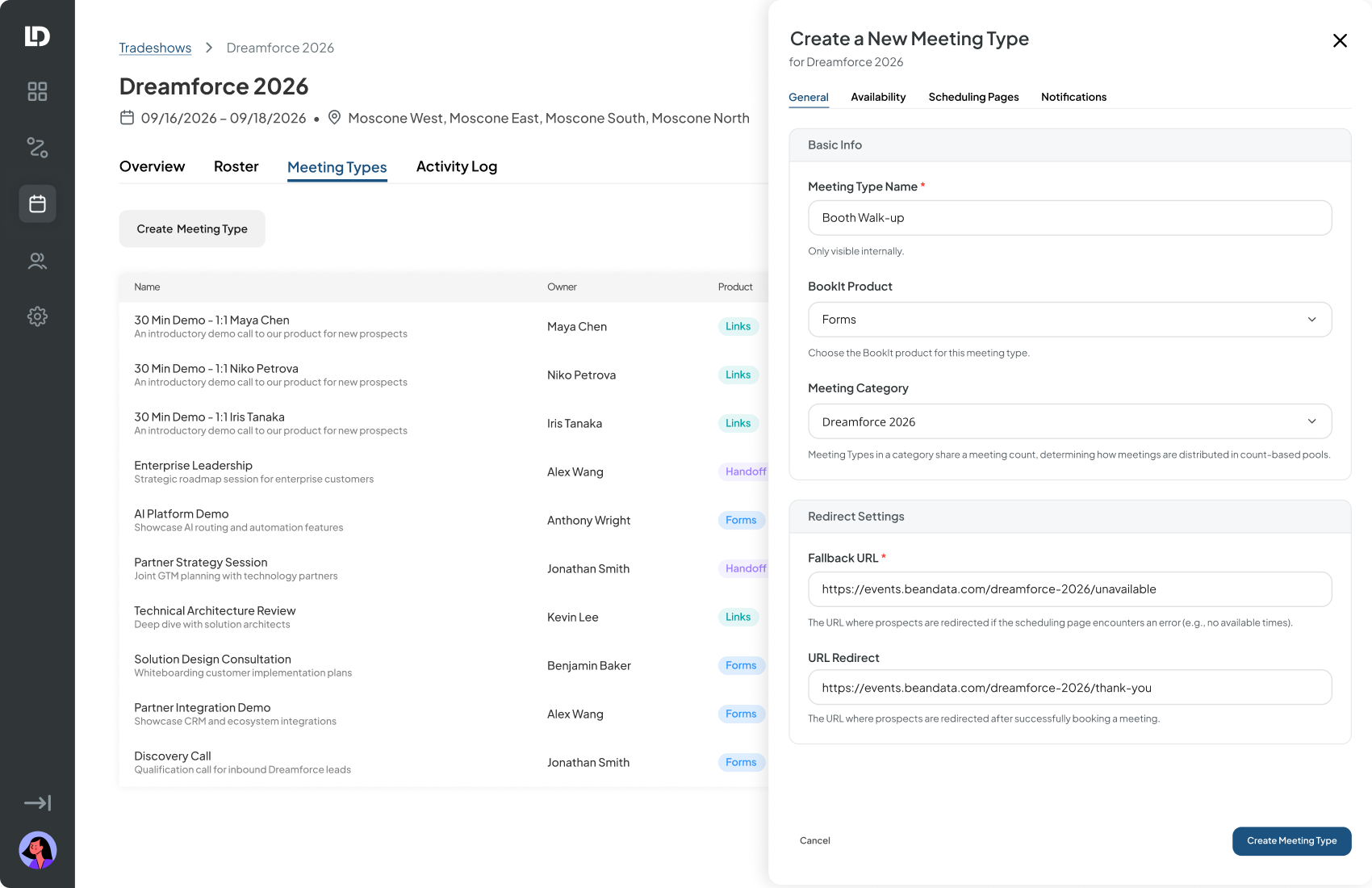Select the calendar icon in sidebar
The height and width of the screenshot is (888, 1372).
pyautogui.click(x=37, y=203)
